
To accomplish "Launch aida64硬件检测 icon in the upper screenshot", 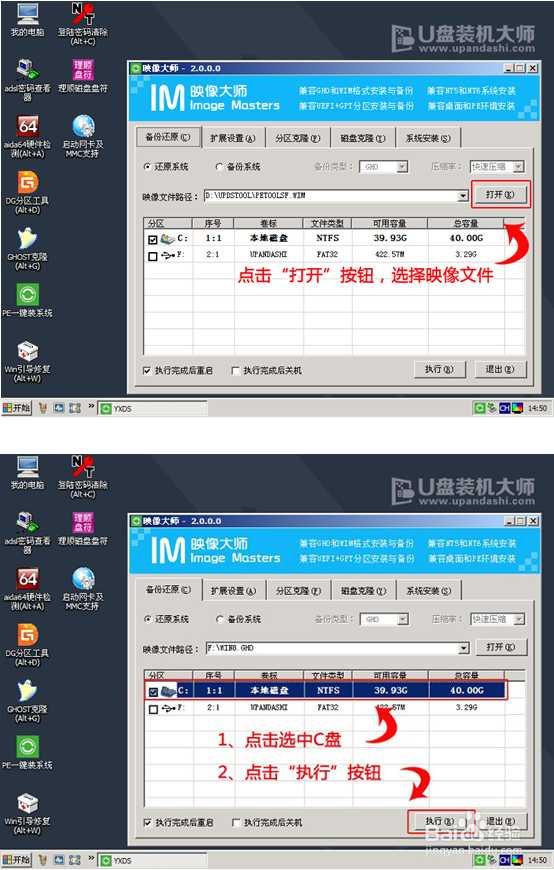I will tap(27, 136).
